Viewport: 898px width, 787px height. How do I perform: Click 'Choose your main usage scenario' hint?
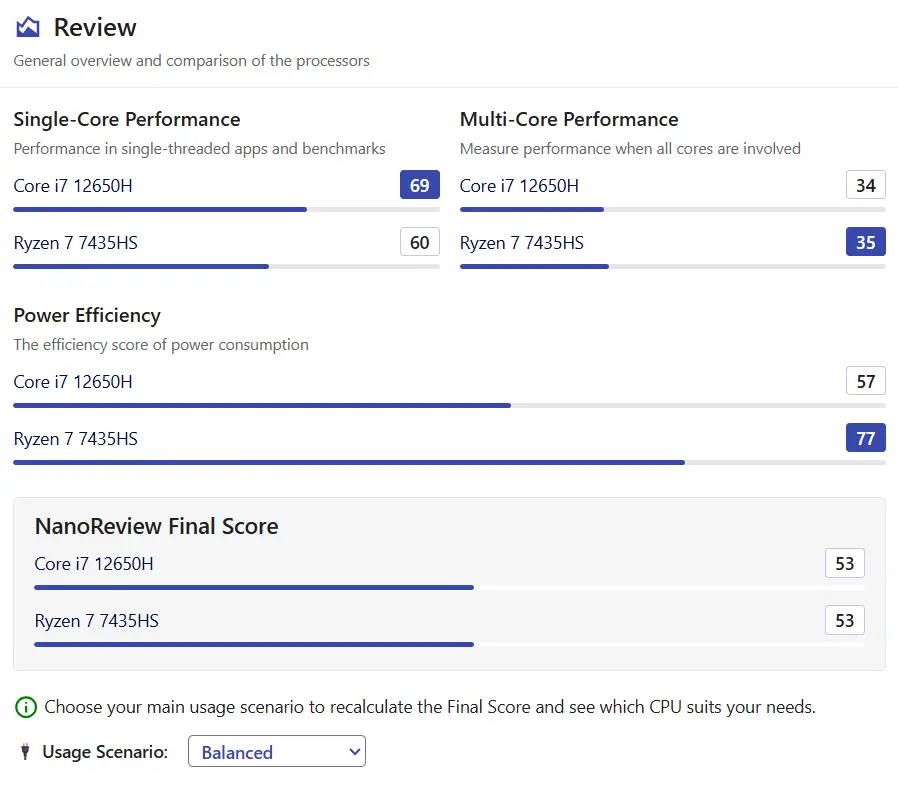[430, 707]
